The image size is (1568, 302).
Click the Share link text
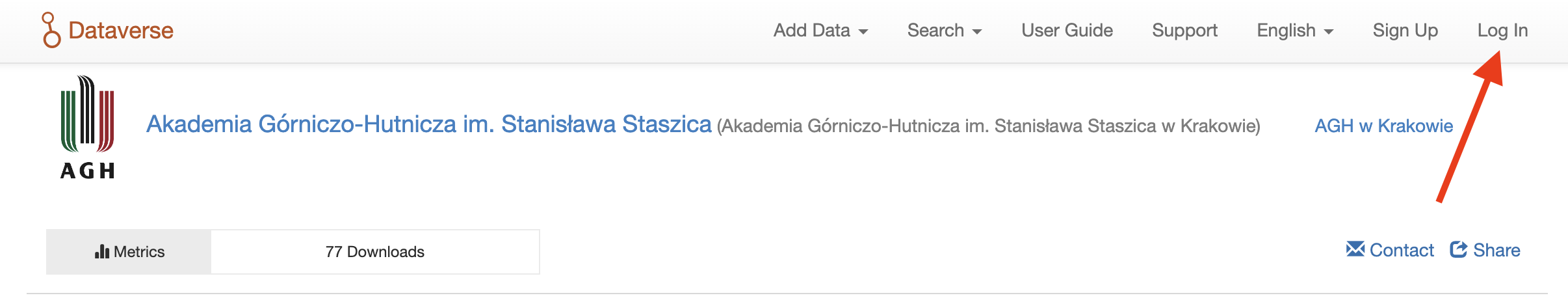click(x=1496, y=250)
